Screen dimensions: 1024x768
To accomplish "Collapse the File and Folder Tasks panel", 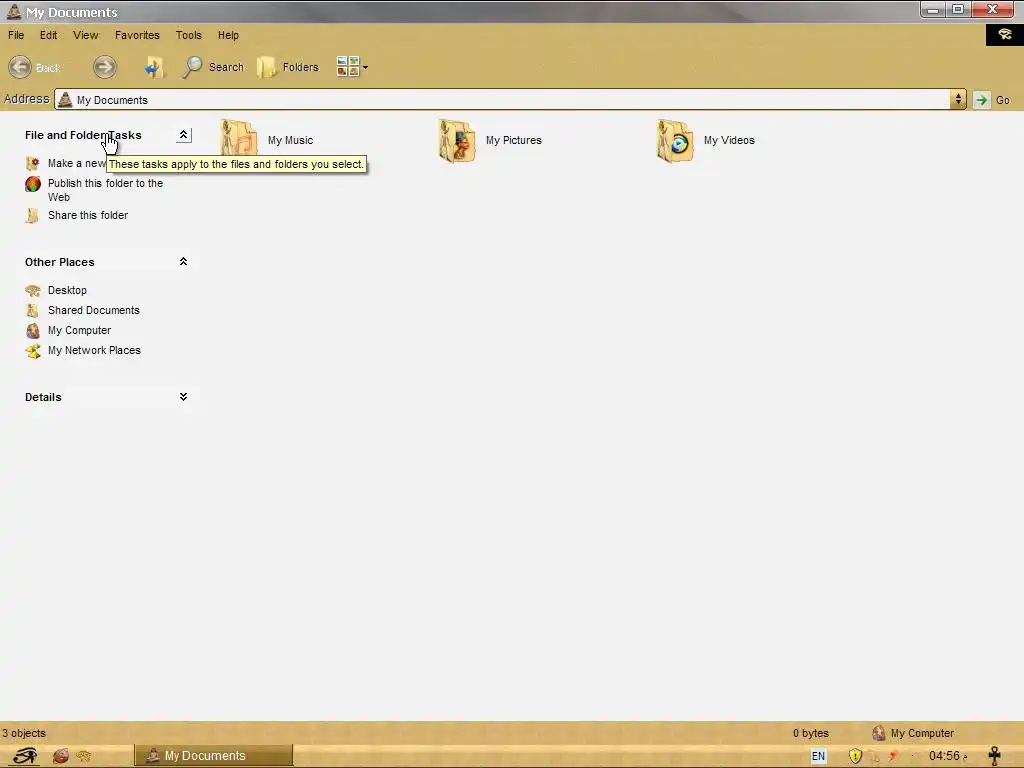I will pyautogui.click(x=184, y=135).
